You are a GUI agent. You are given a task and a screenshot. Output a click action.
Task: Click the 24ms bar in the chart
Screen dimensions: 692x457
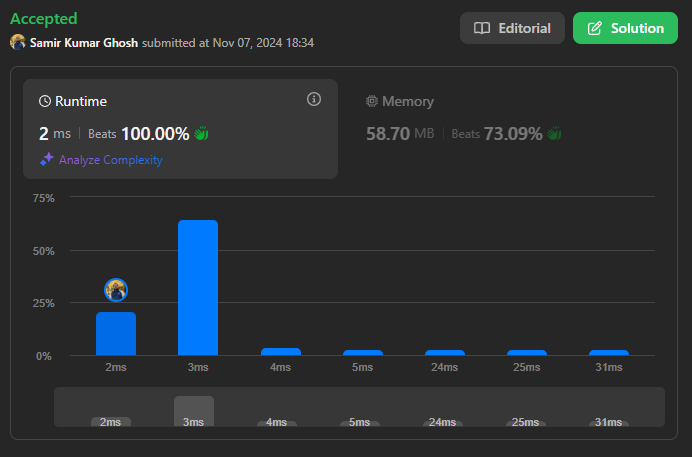pyautogui.click(x=444, y=352)
